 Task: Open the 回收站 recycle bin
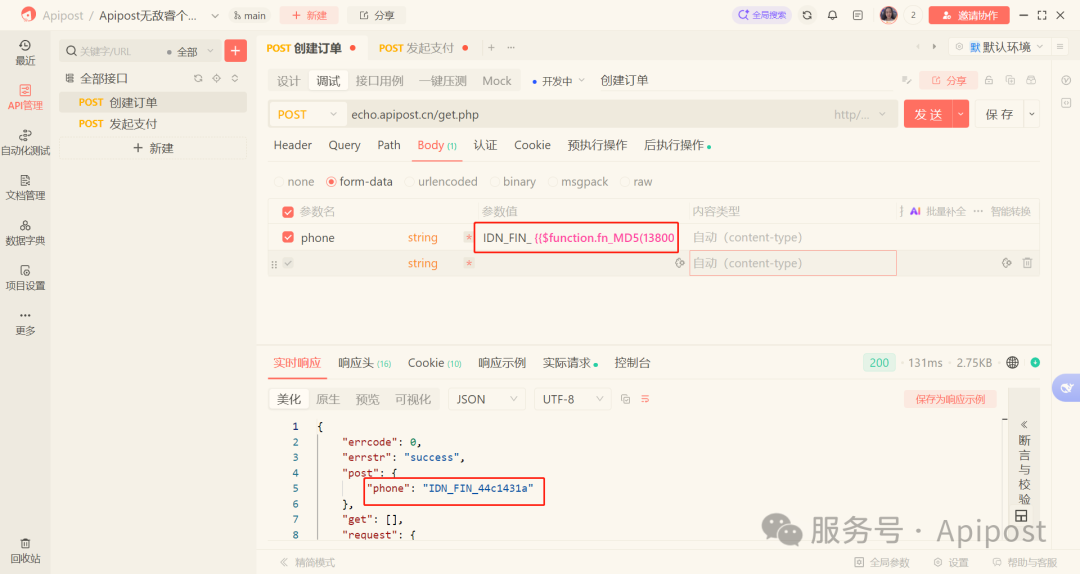[25, 551]
